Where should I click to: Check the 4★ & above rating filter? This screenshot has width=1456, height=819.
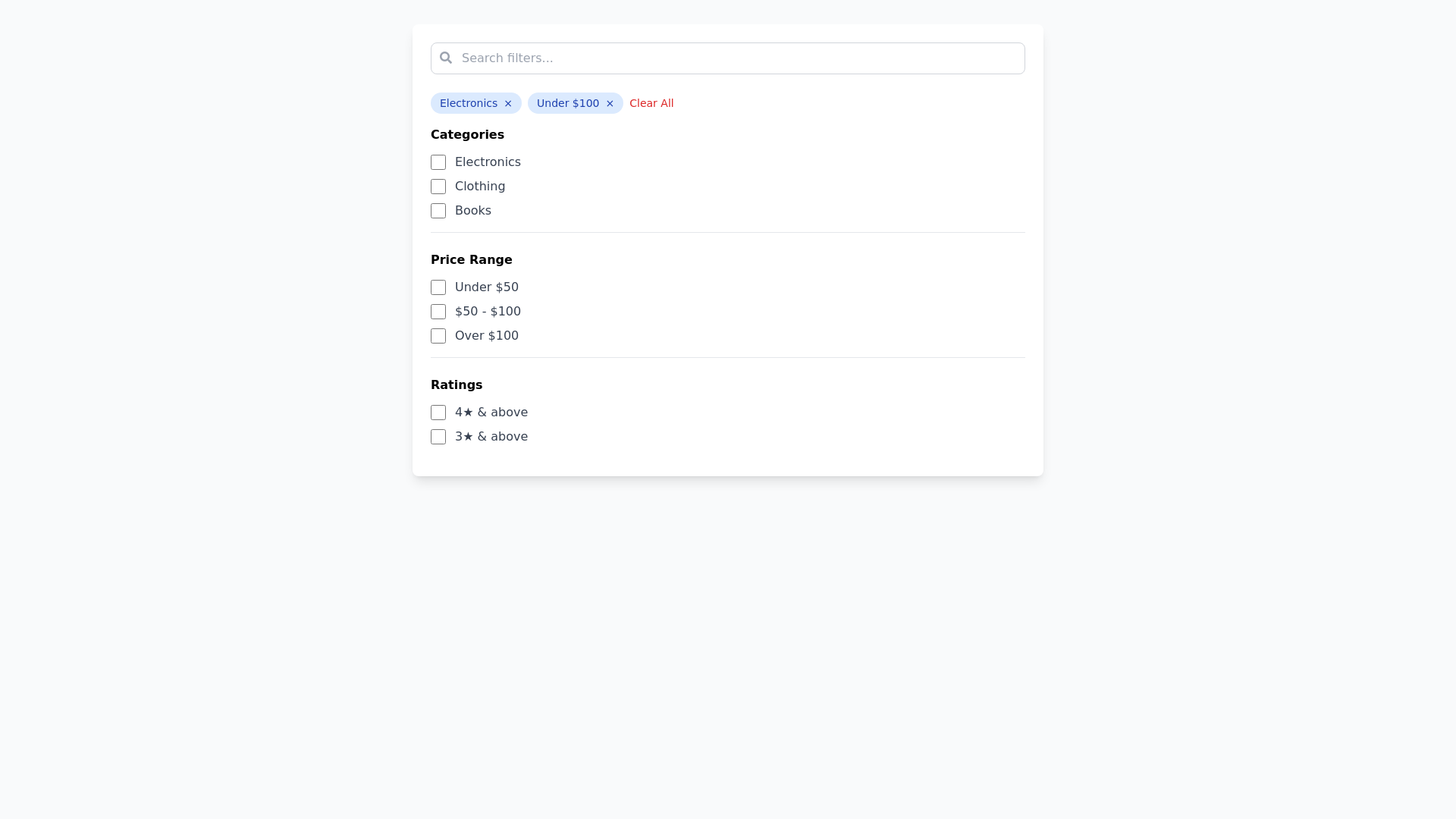pos(438,413)
